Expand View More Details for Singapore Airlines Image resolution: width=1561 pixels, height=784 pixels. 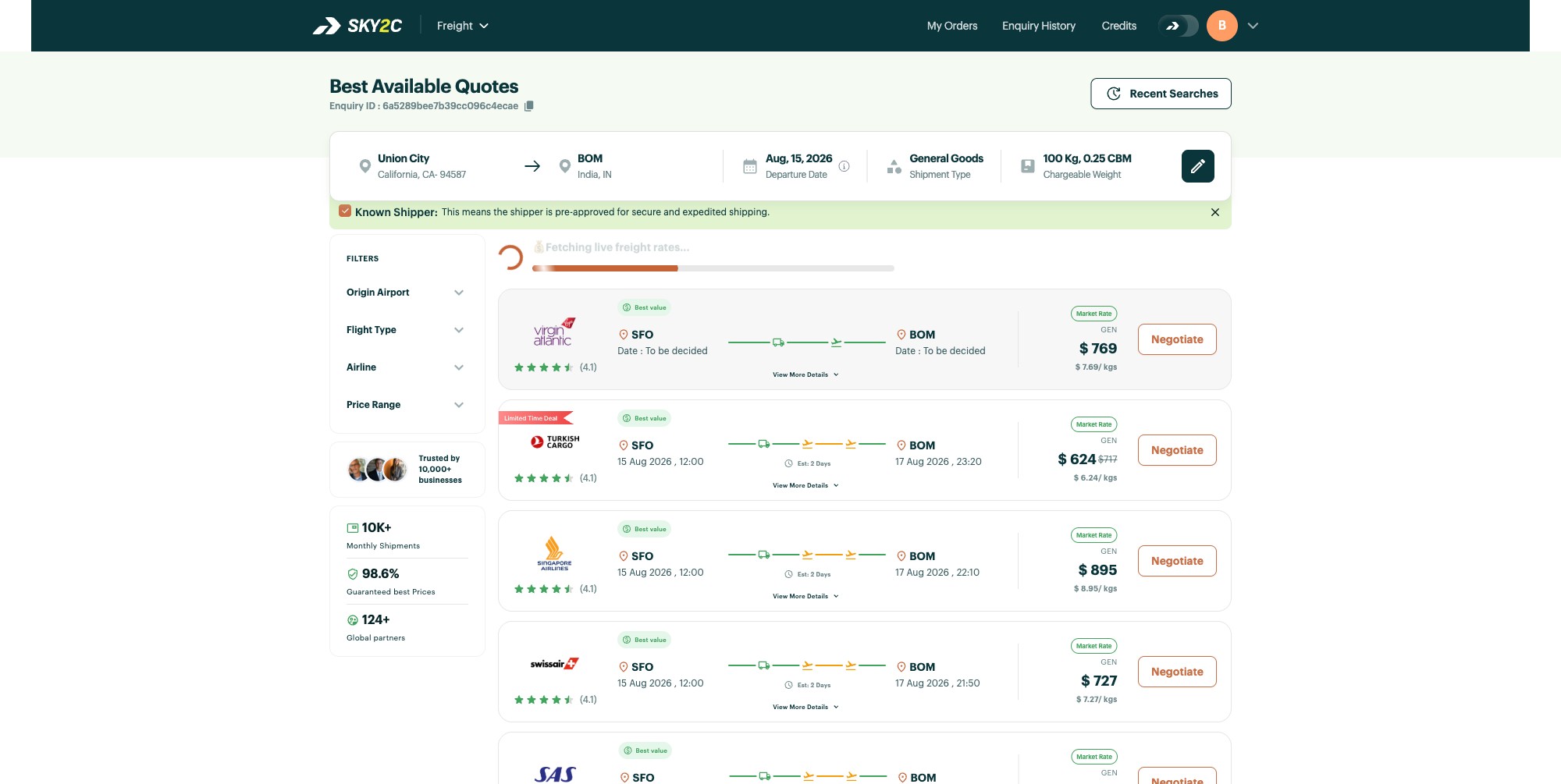click(805, 596)
